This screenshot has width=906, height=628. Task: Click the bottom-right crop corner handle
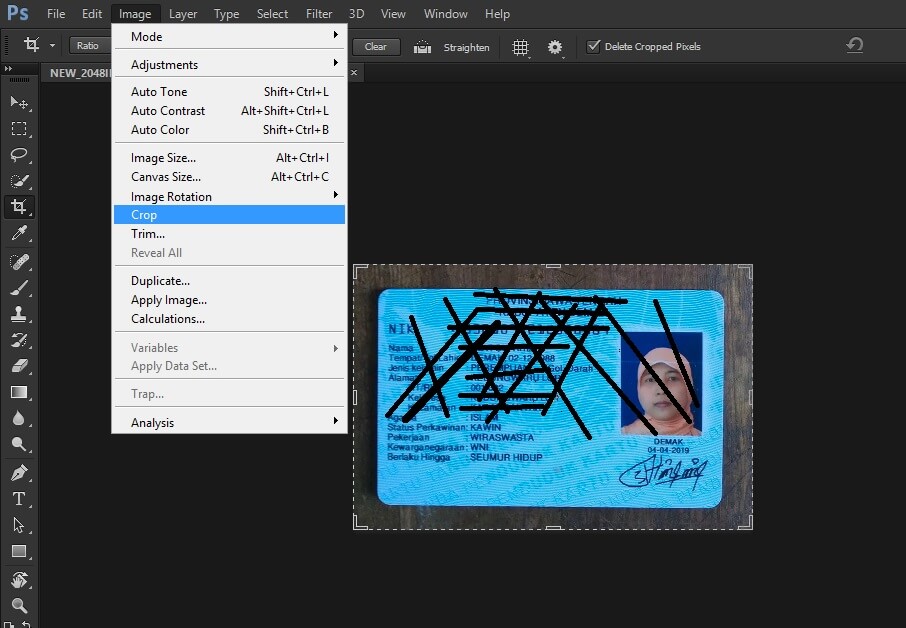pyautogui.click(x=745, y=522)
